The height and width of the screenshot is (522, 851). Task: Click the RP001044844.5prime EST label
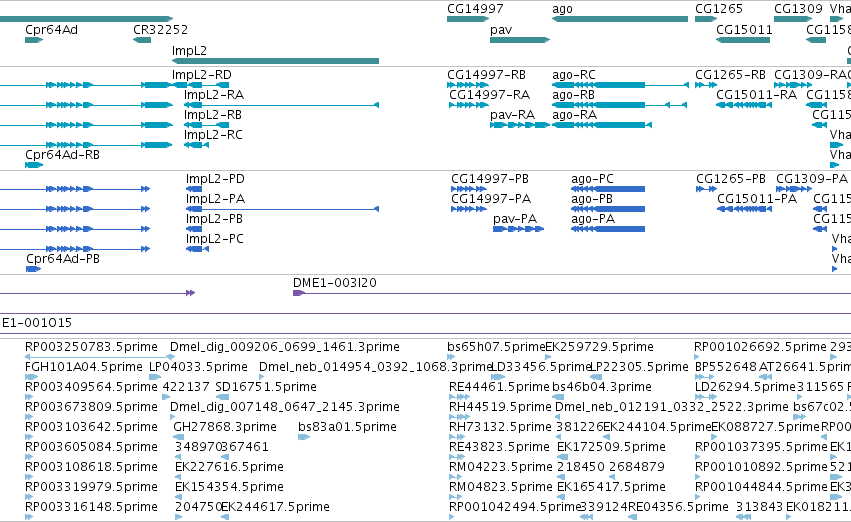point(761,487)
